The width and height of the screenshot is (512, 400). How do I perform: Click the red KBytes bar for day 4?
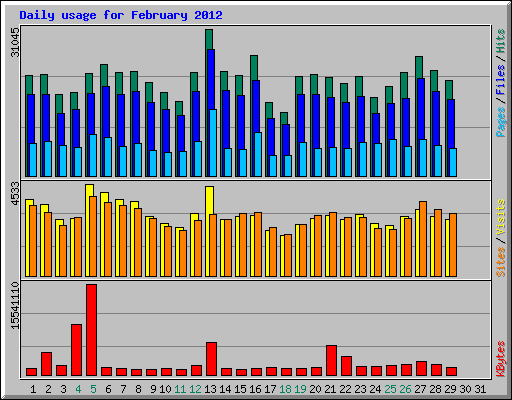[x=76, y=350]
